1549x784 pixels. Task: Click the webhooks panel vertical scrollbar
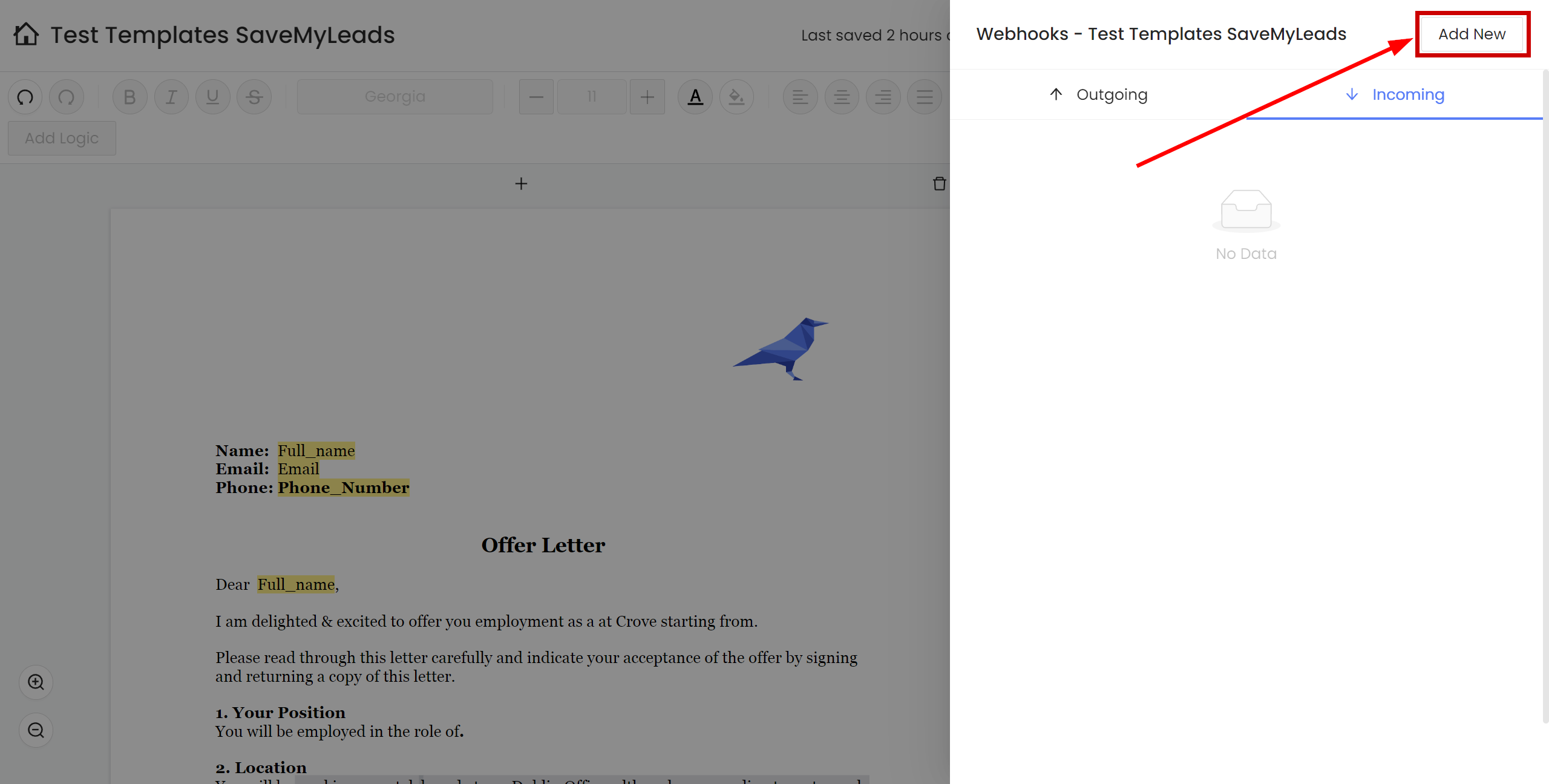coord(1545,396)
